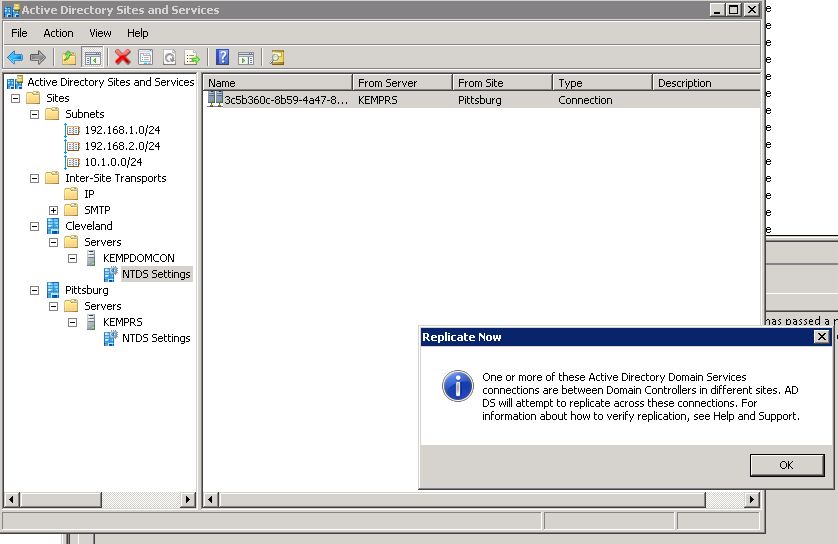Collapse the Inter-Site Transports node
Screen dimensions: 838x544
34,178
